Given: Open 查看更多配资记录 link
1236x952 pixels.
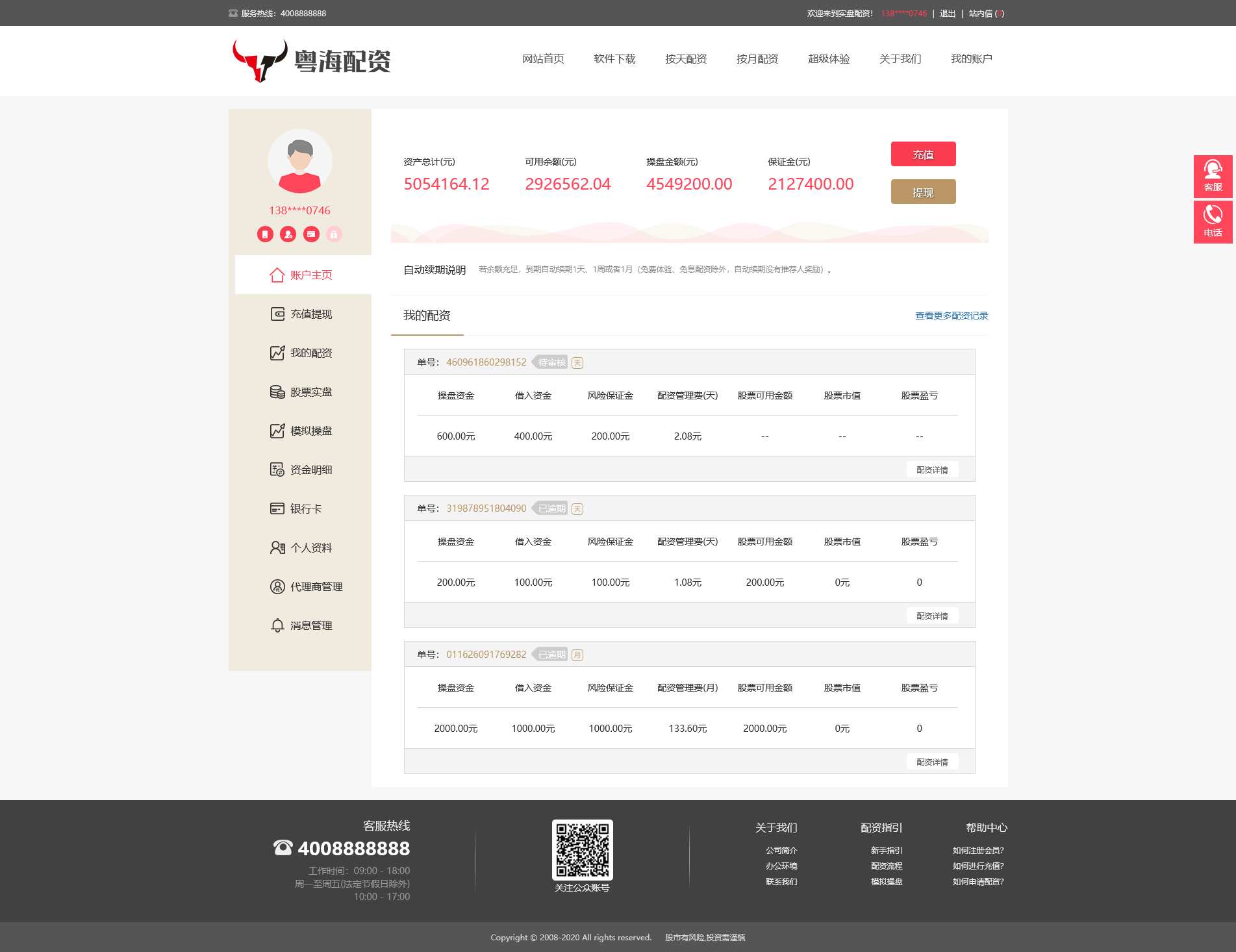Looking at the screenshot, I should pyautogui.click(x=952, y=316).
